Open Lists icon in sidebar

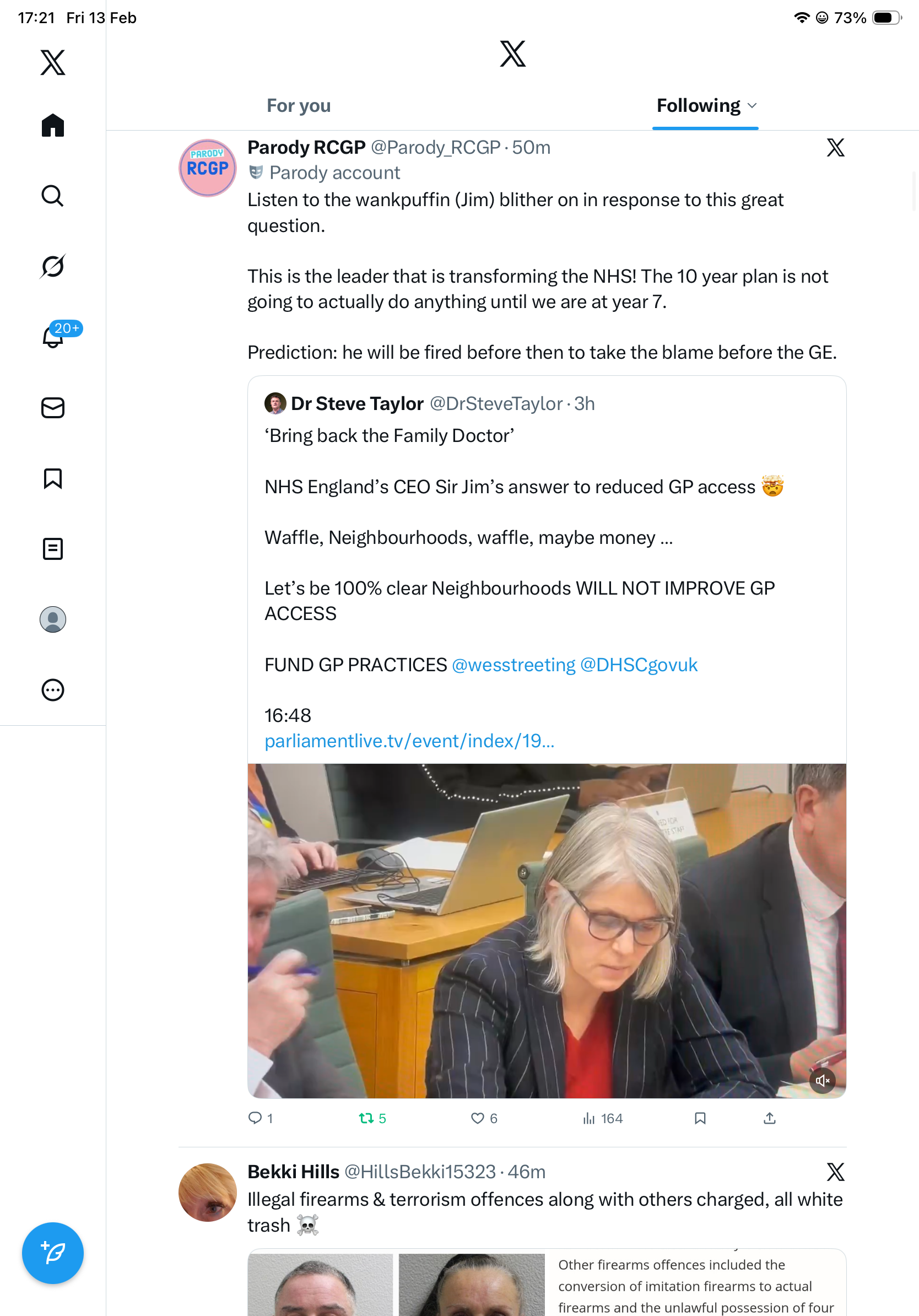tap(53, 548)
